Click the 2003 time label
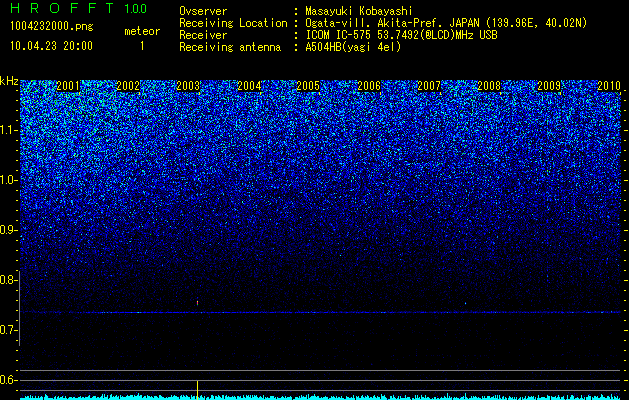Screen dimensions: 629x400 coord(188,86)
